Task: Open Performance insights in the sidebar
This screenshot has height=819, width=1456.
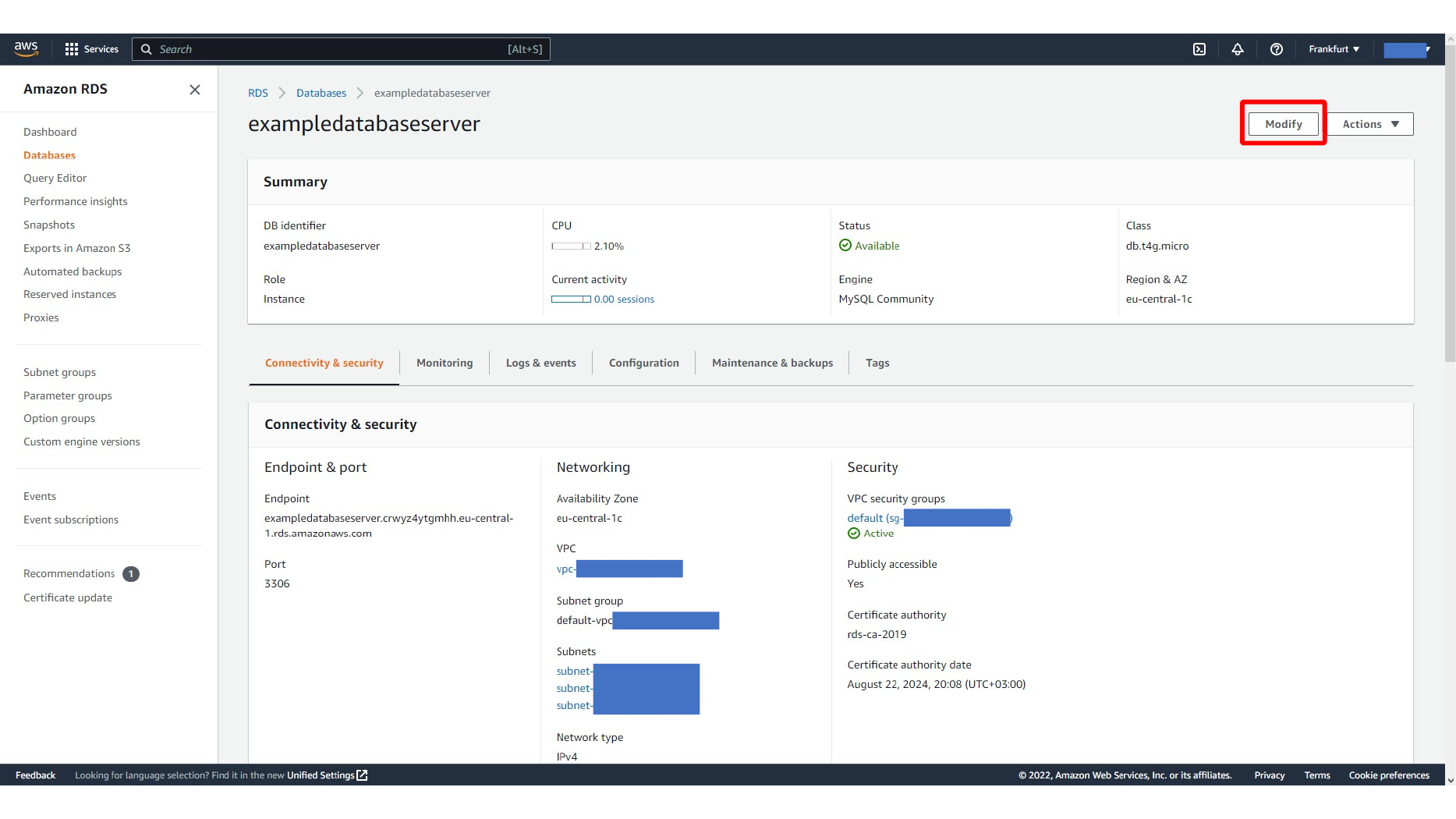Action: tap(76, 201)
